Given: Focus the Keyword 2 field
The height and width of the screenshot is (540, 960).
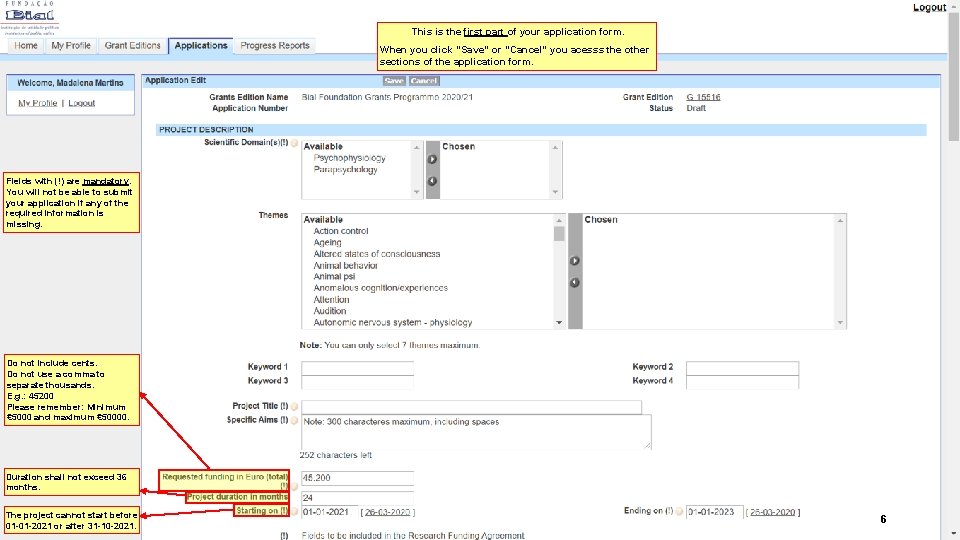Looking at the screenshot, I should 742,367.
